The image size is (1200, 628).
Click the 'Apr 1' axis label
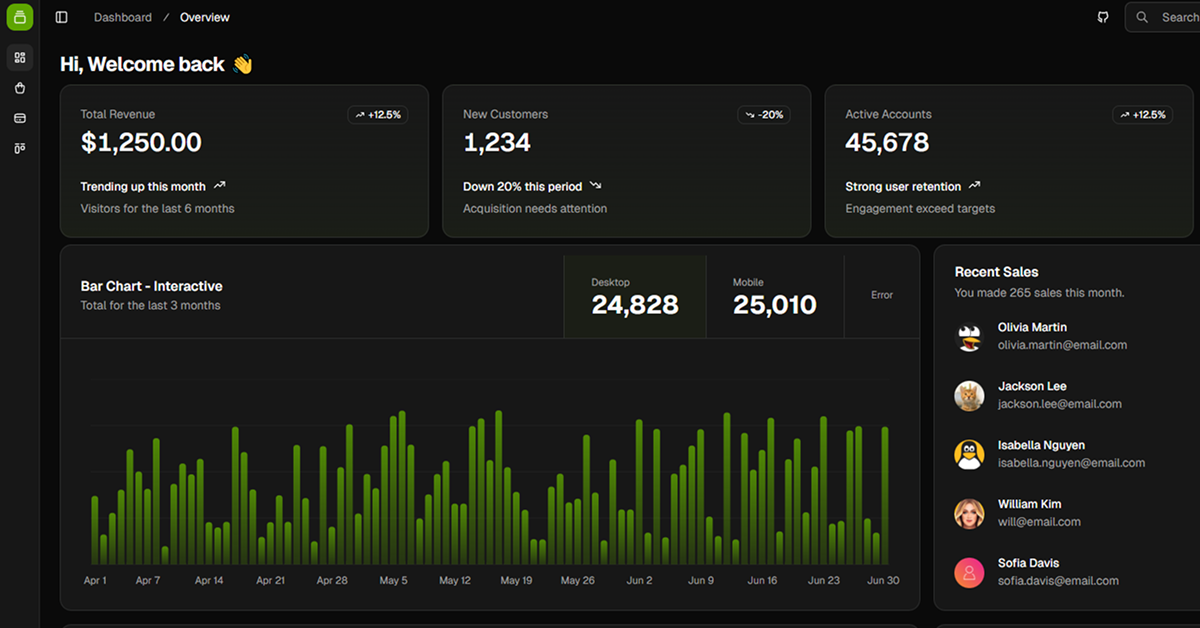(95, 581)
